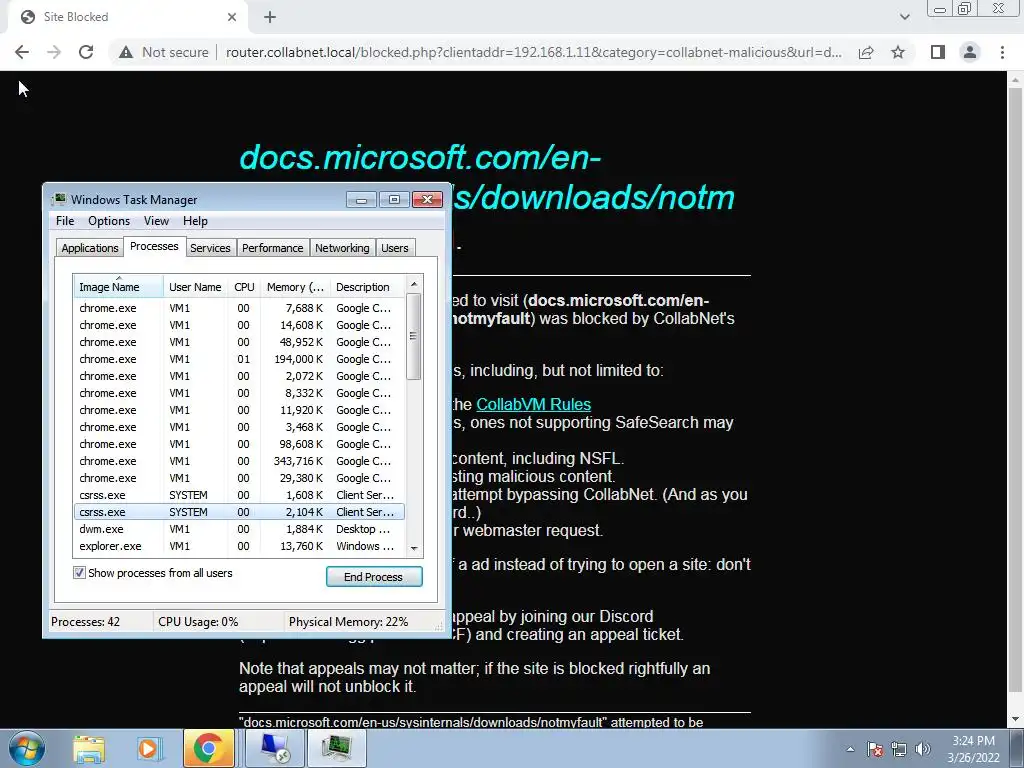Expand Chrome tab search chevron
The height and width of the screenshot is (768, 1024).
pyautogui.click(x=904, y=17)
